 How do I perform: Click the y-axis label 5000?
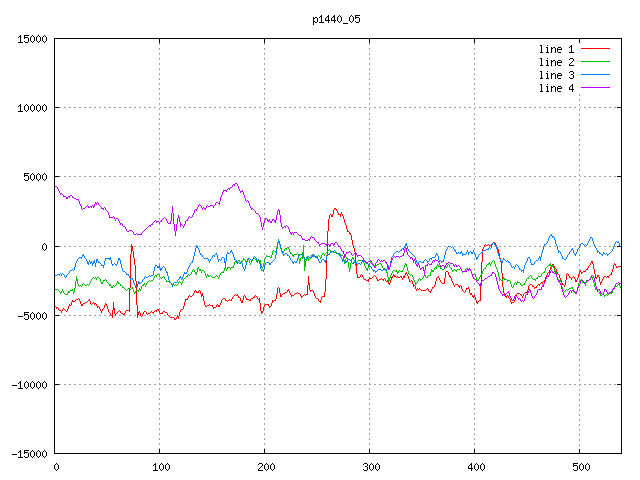(x=35, y=177)
